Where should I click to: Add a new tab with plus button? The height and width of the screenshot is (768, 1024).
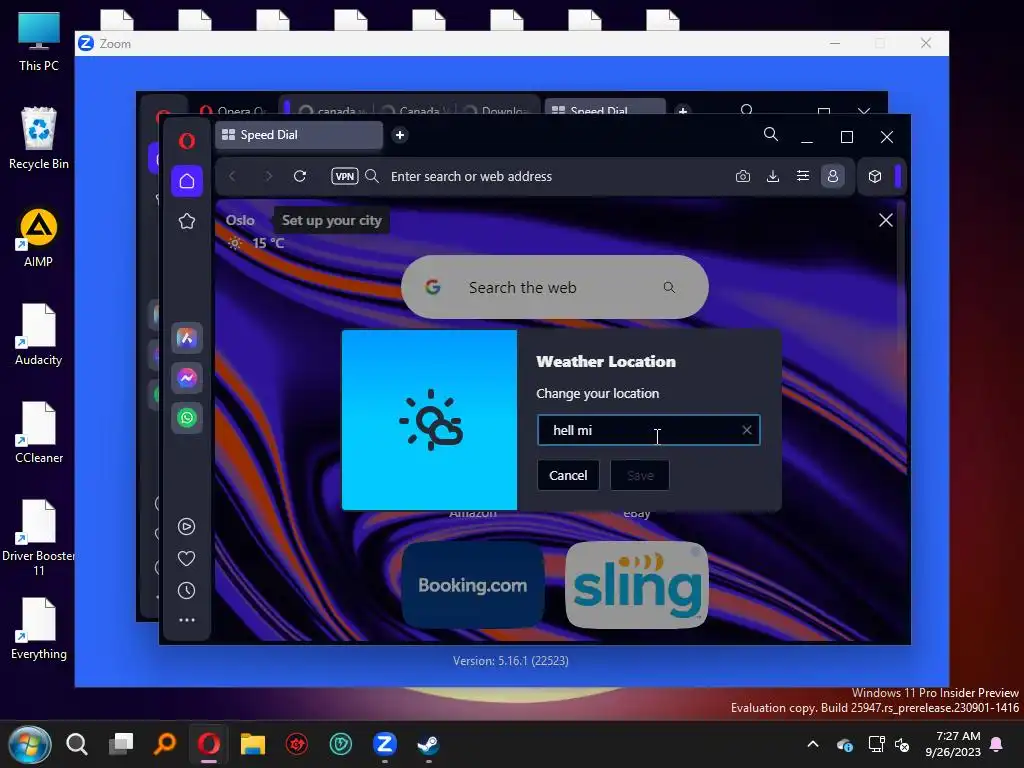400,135
